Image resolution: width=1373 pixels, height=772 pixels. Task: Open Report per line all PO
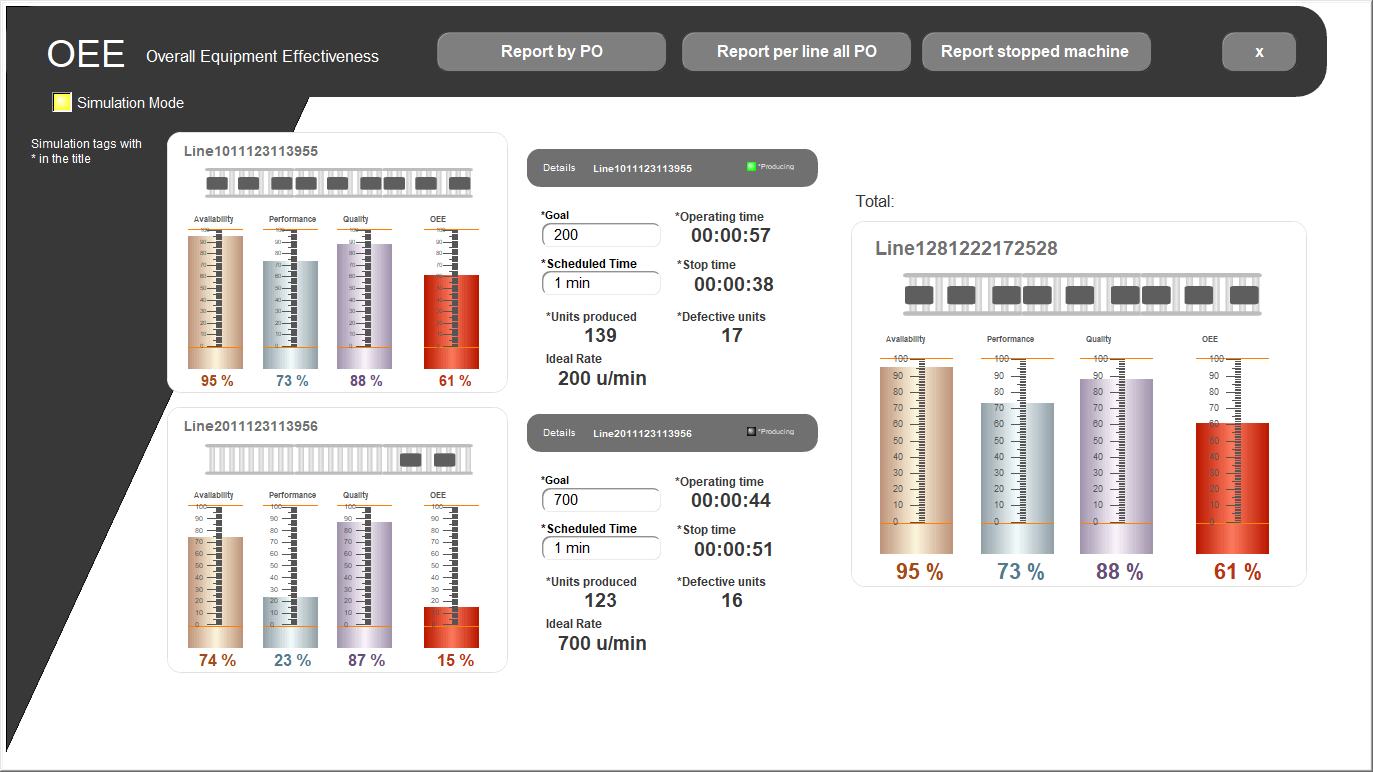tap(796, 52)
